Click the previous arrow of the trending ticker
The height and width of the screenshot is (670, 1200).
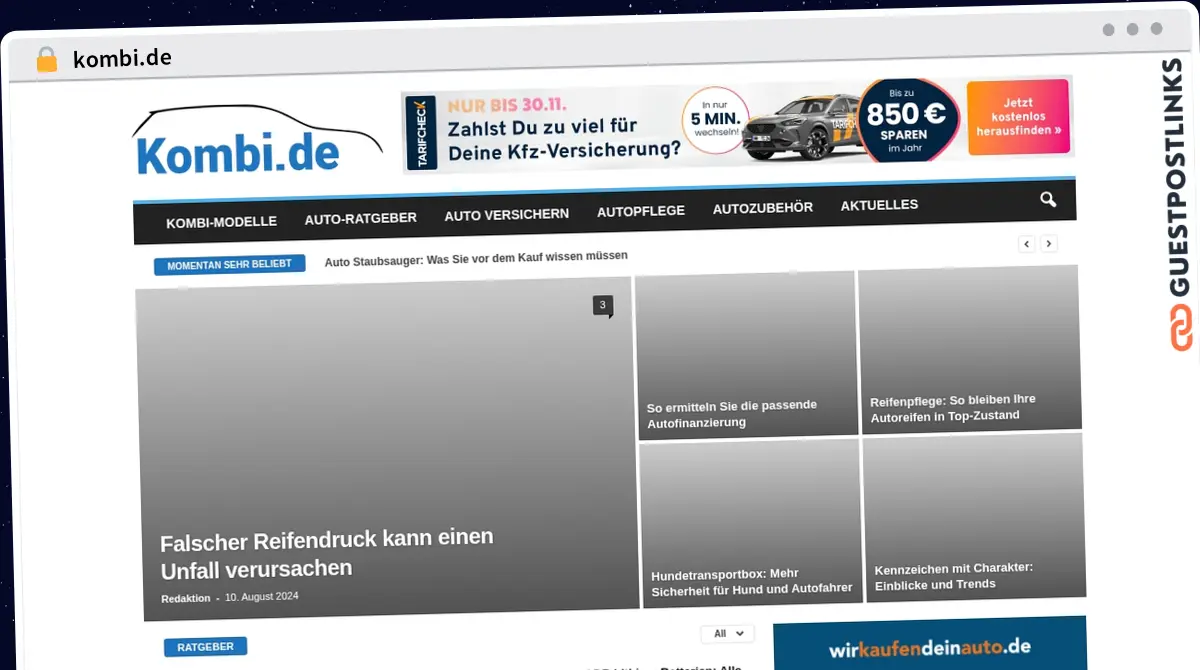(1026, 244)
